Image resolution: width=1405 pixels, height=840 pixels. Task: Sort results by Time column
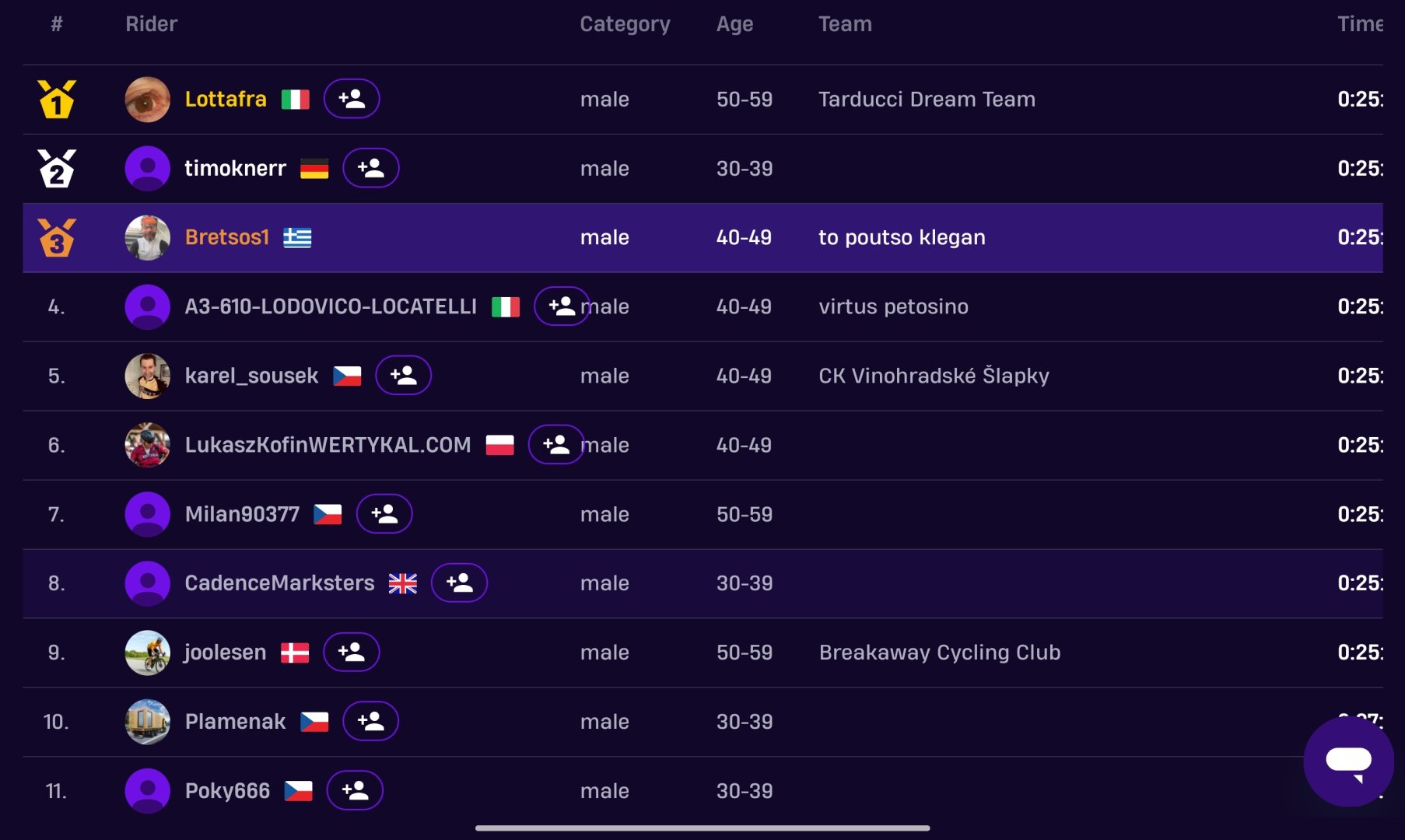point(1360,24)
